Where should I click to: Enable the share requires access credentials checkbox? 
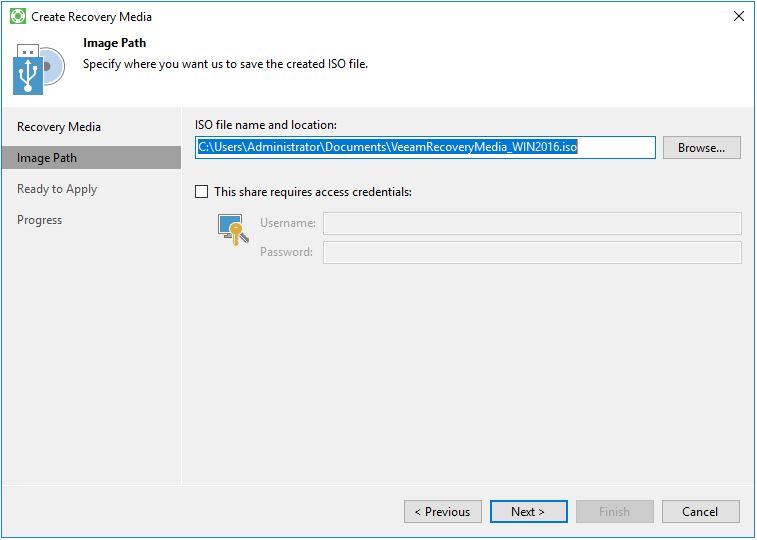(x=202, y=192)
